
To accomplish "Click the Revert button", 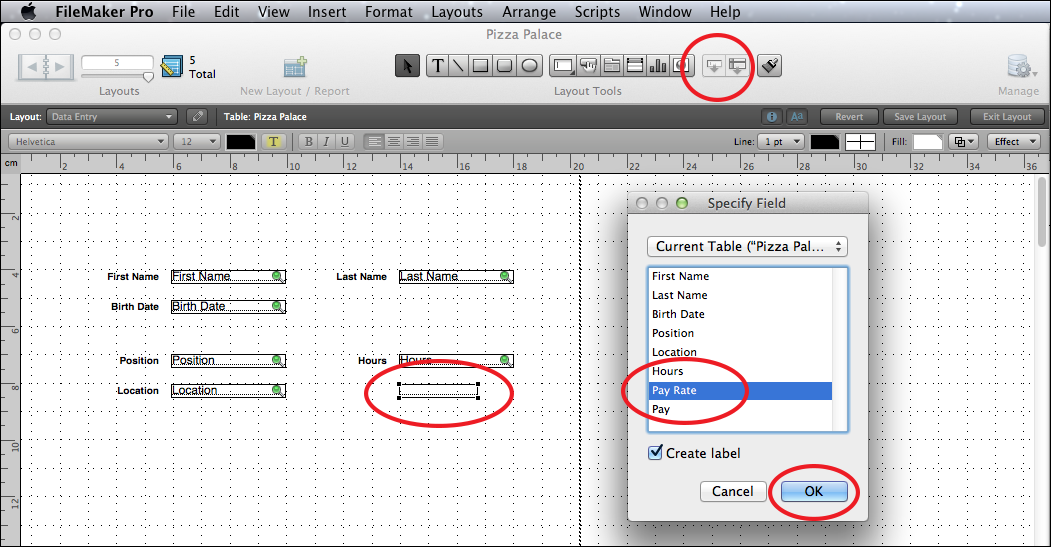I will pos(849,117).
